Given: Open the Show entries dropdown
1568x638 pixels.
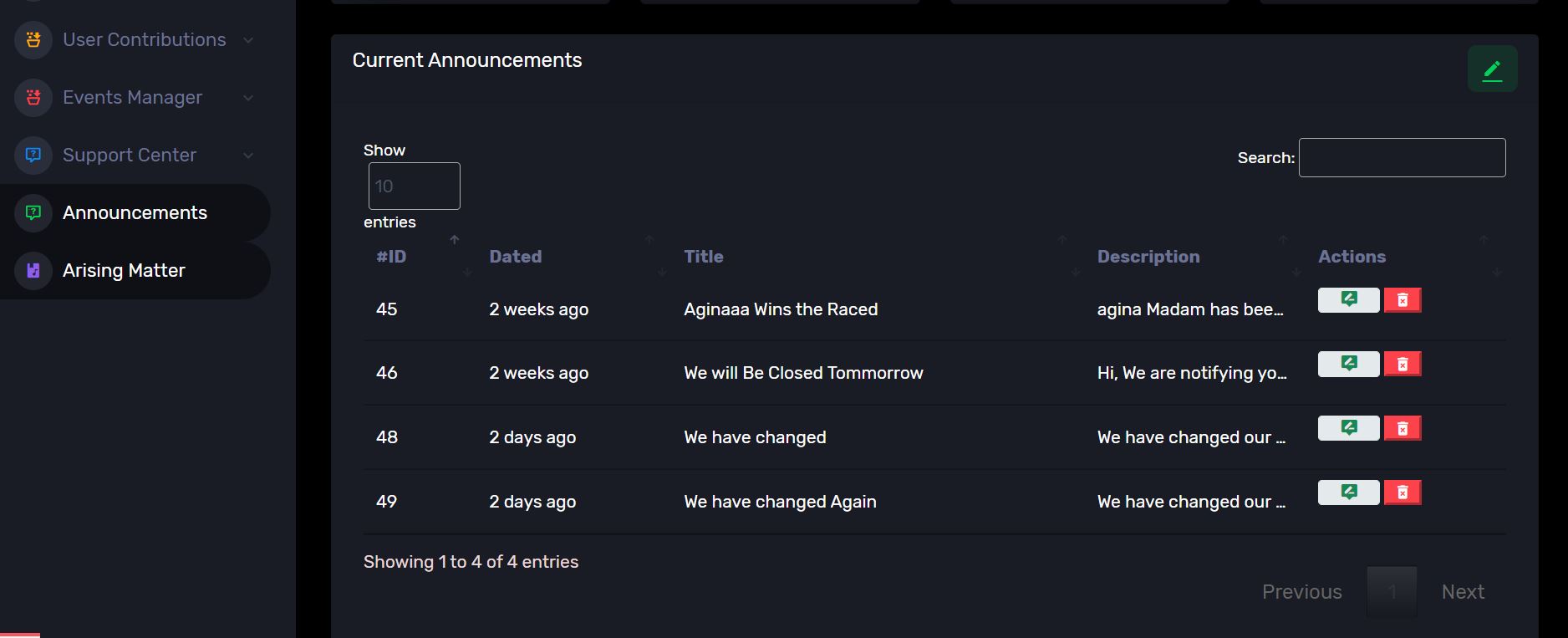Looking at the screenshot, I should click(x=414, y=186).
